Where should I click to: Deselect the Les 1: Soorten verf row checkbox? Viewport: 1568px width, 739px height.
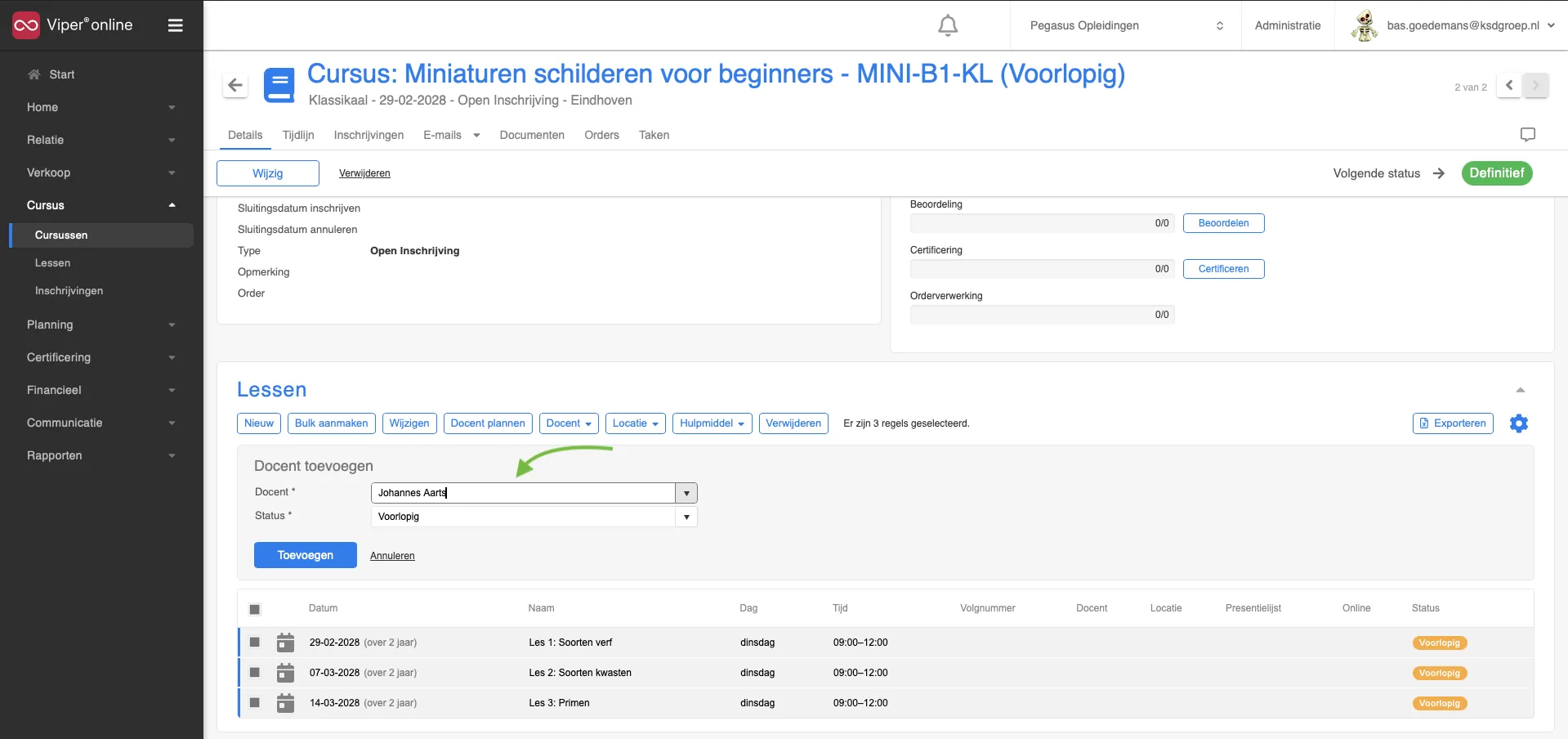[x=255, y=643]
